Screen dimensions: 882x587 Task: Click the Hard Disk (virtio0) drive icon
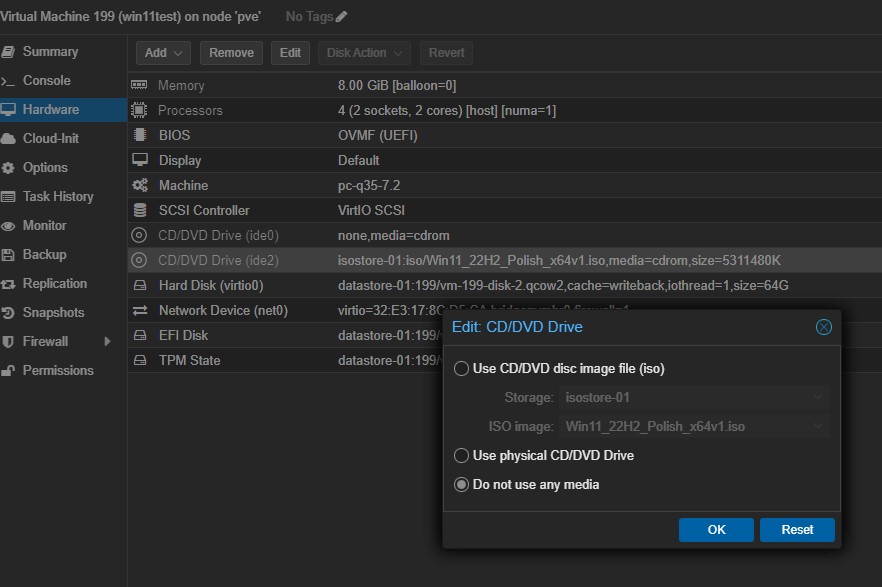[x=140, y=286]
